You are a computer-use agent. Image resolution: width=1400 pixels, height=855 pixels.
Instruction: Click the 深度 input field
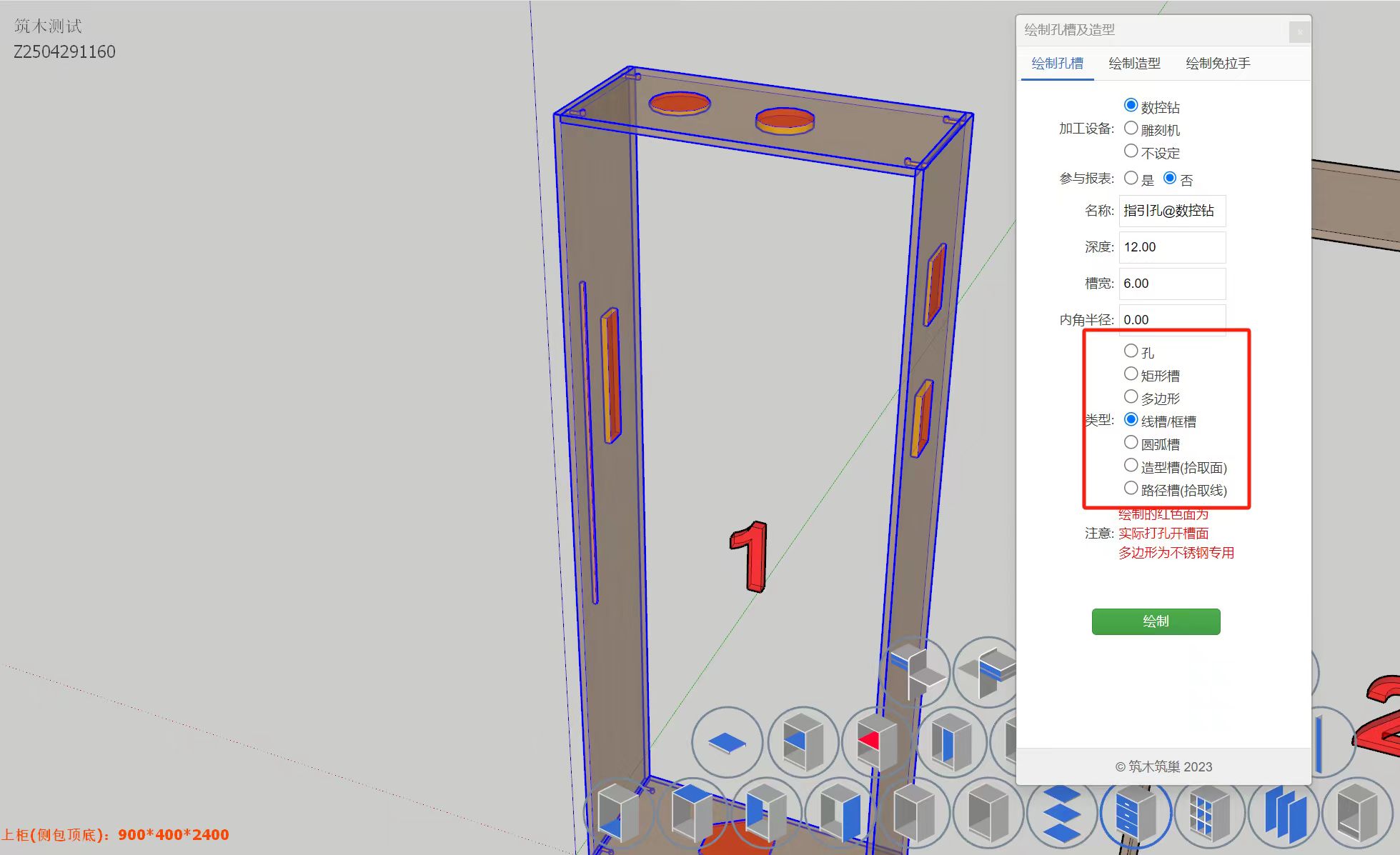coord(1171,247)
